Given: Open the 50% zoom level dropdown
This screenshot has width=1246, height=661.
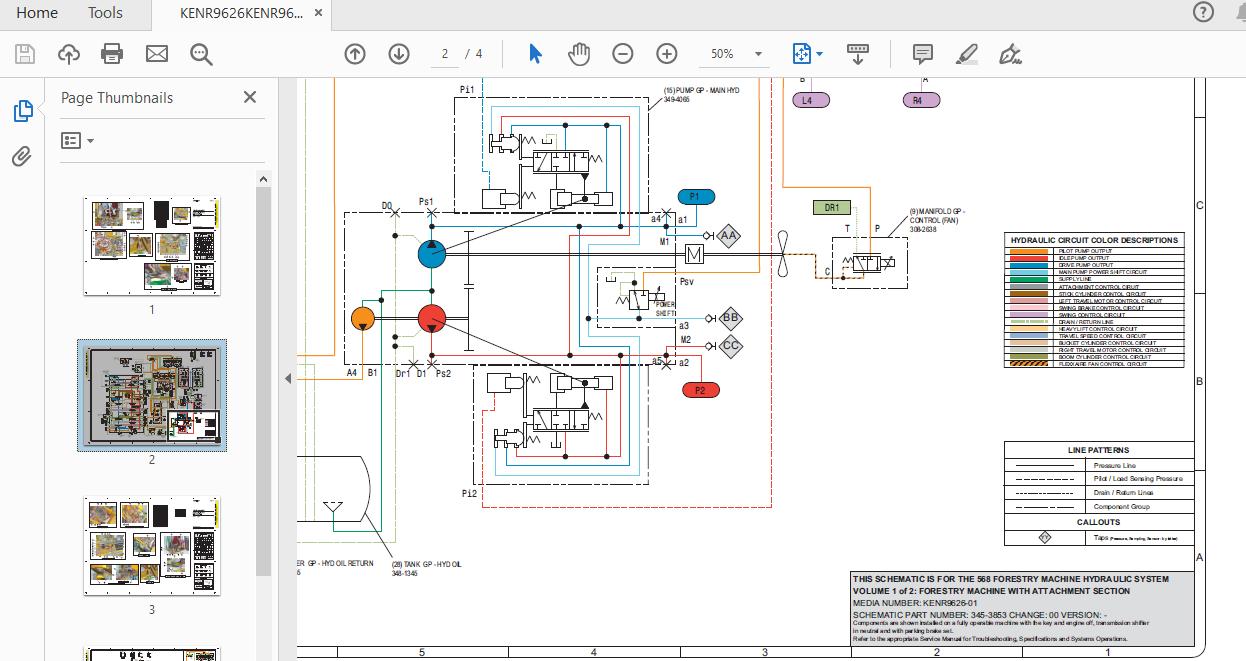Looking at the screenshot, I should (737, 54).
